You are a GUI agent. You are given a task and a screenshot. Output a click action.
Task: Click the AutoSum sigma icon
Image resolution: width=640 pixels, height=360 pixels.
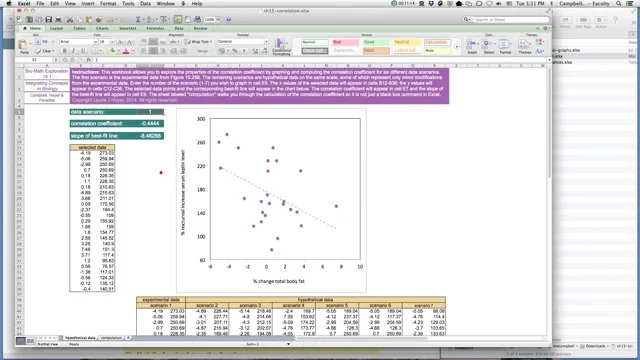[138, 20]
